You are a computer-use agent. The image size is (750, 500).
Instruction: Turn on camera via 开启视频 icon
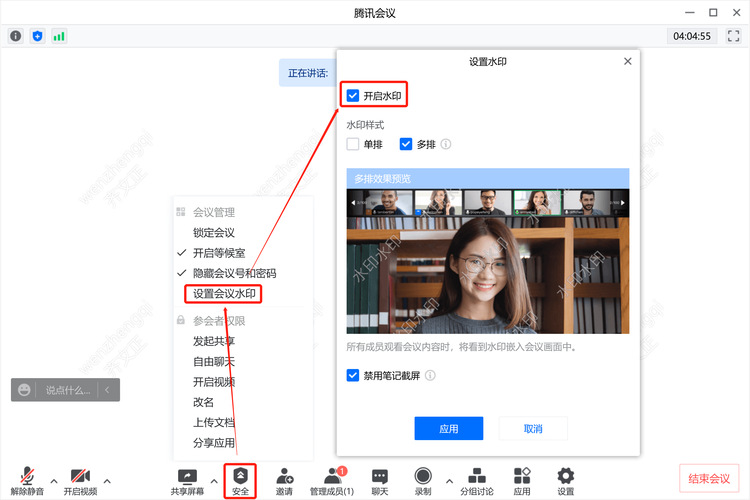tap(80, 481)
